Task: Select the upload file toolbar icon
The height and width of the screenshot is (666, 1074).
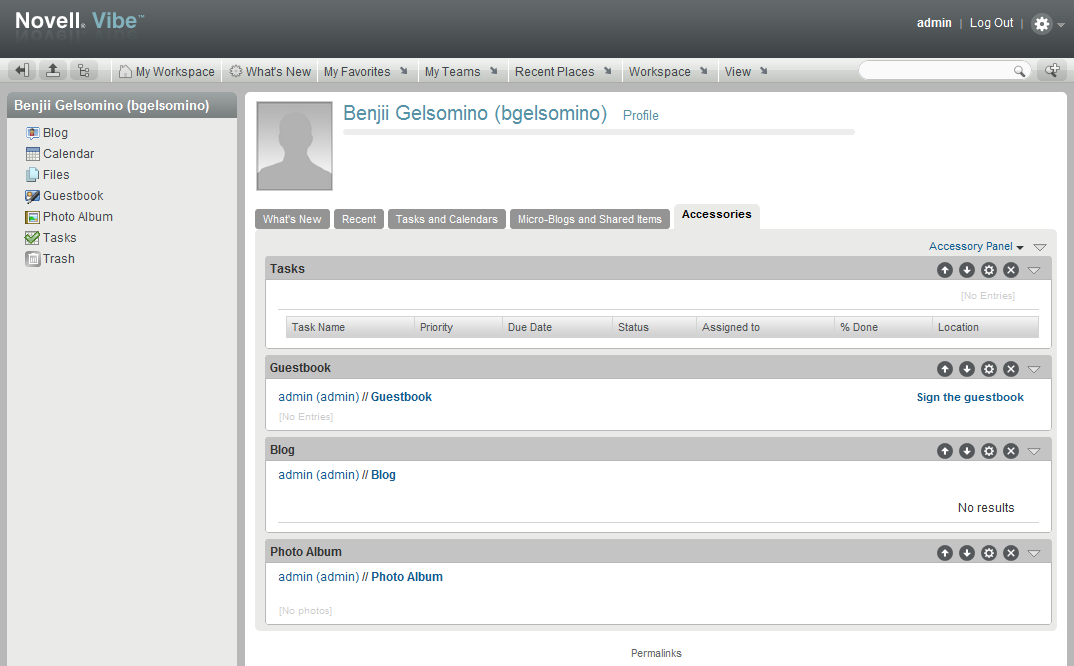Action: point(52,70)
